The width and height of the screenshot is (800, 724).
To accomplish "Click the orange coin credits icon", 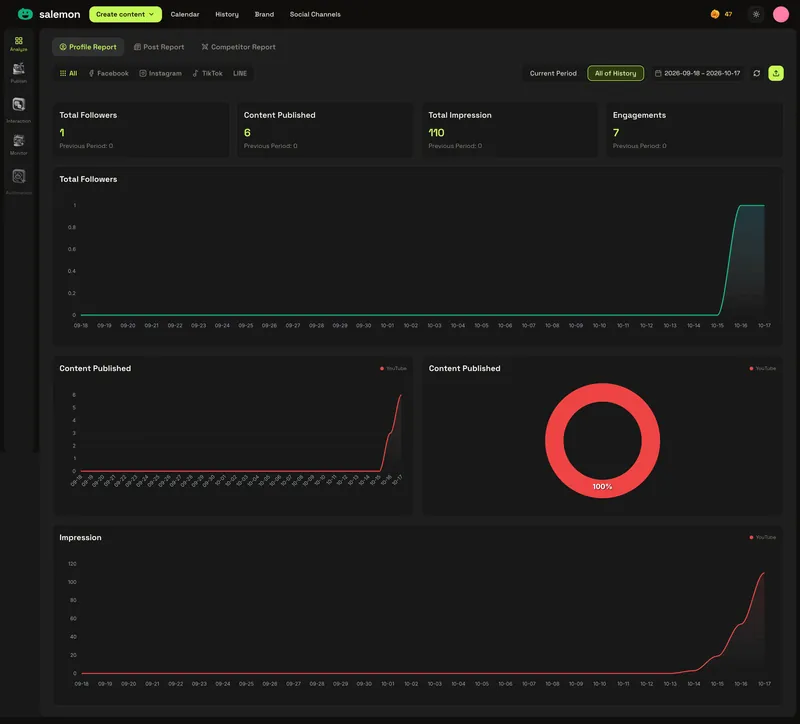I will point(715,14).
